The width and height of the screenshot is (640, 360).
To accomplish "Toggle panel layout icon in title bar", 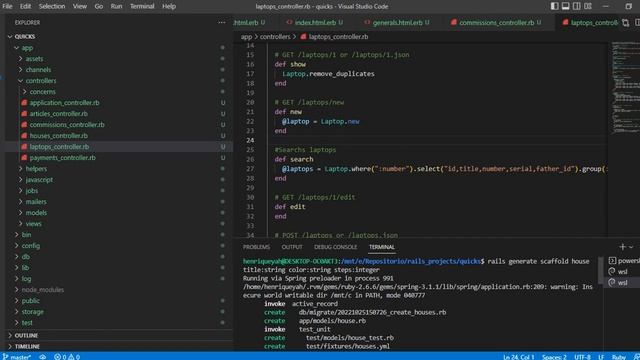I will pyautogui.click(x=565, y=6).
